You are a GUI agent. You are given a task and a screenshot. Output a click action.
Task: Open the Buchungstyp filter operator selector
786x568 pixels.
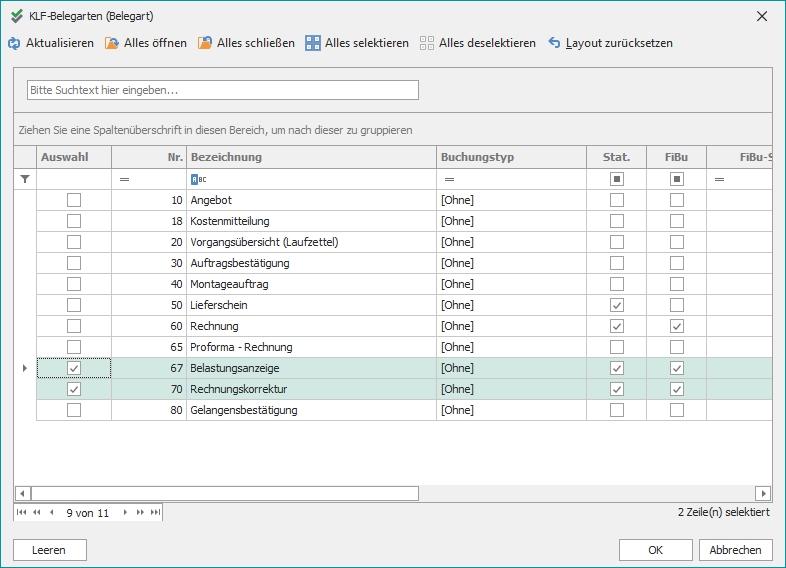450,179
